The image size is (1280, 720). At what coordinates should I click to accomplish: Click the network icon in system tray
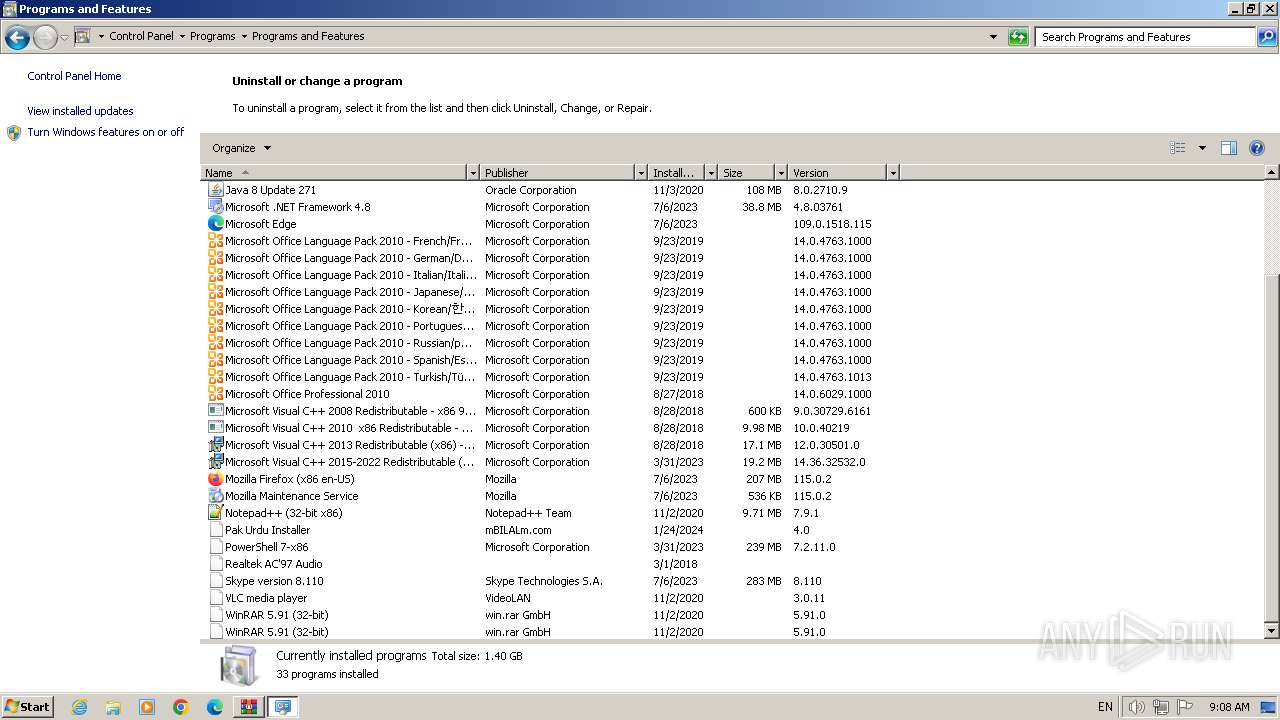tap(1160, 707)
